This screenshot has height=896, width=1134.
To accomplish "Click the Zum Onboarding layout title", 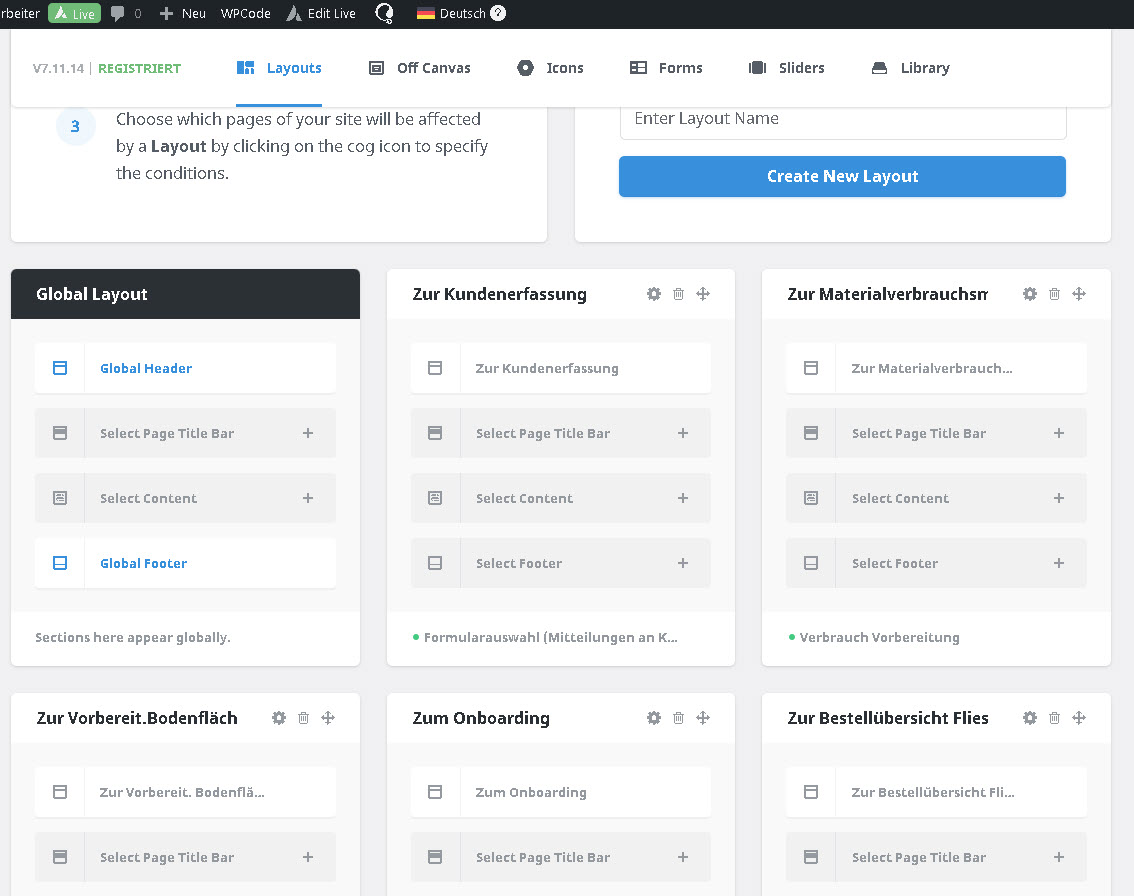I will [x=481, y=717].
